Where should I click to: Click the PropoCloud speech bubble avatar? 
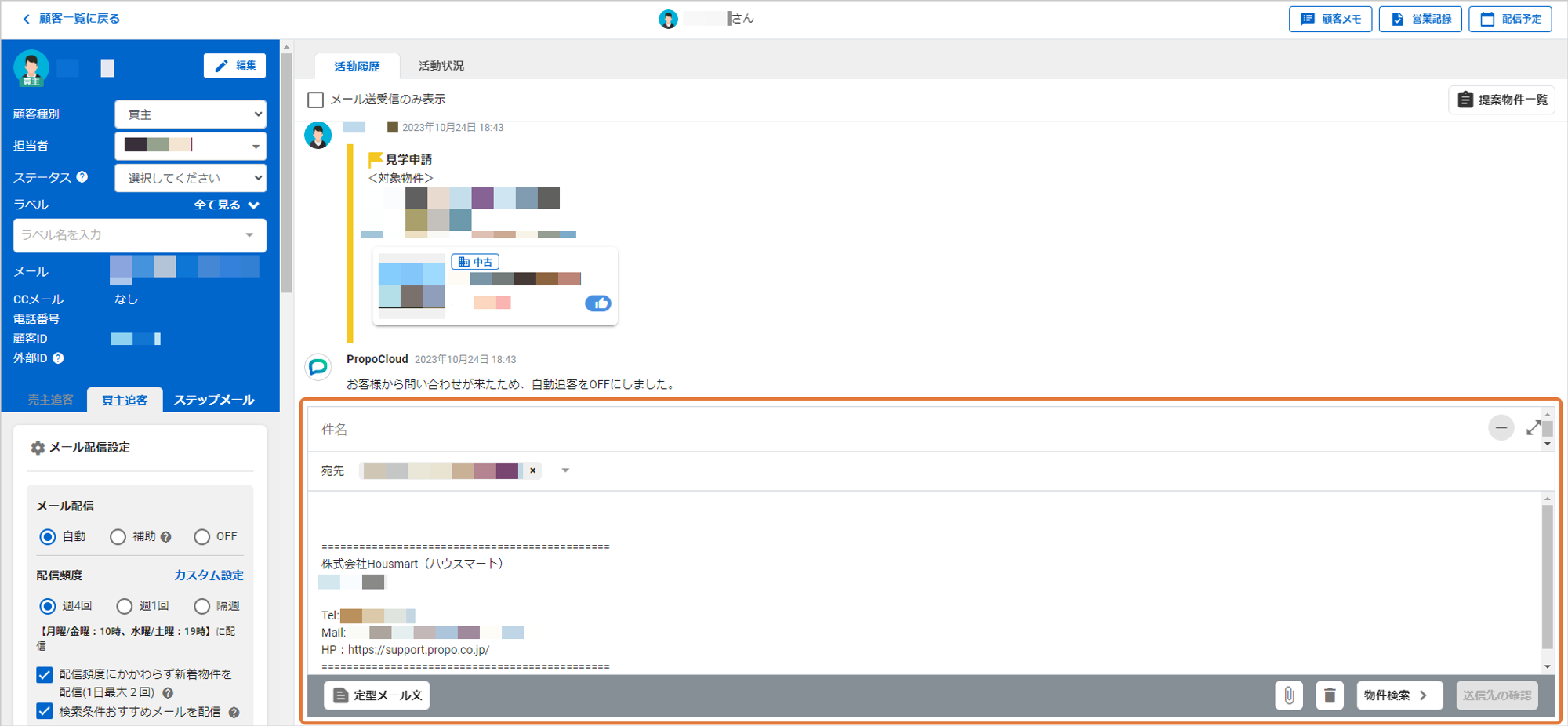pyautogui.click(x=318, y=367)
